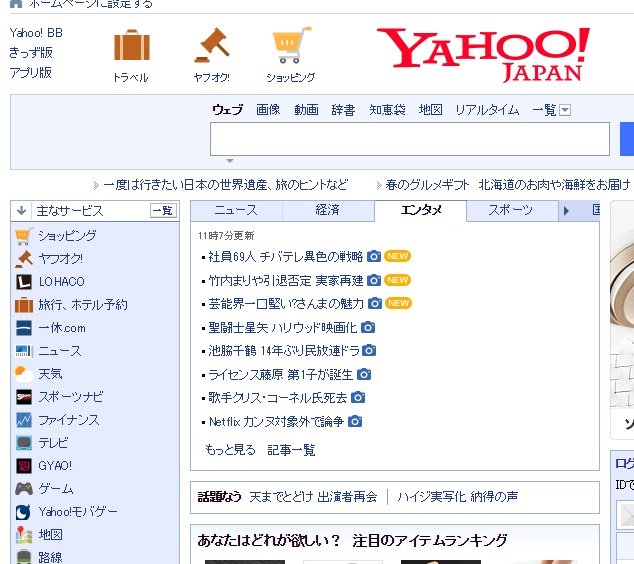This screenshot has height=564, width=634.
Task: Switch to the スポーツ tab
Action: coord(511,210)
